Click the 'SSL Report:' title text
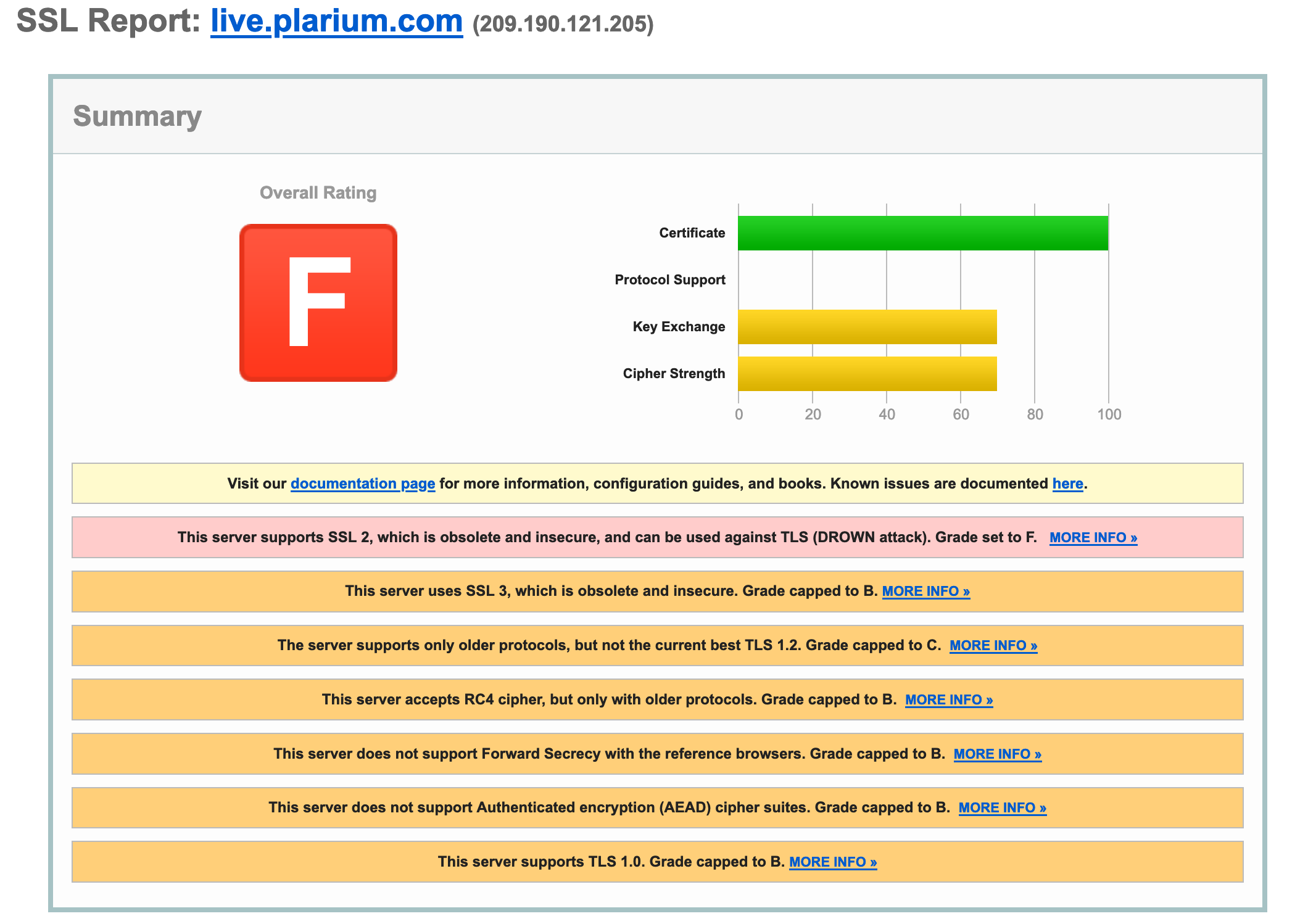This screenshot has height=924, width=1308. click(109, 22)
